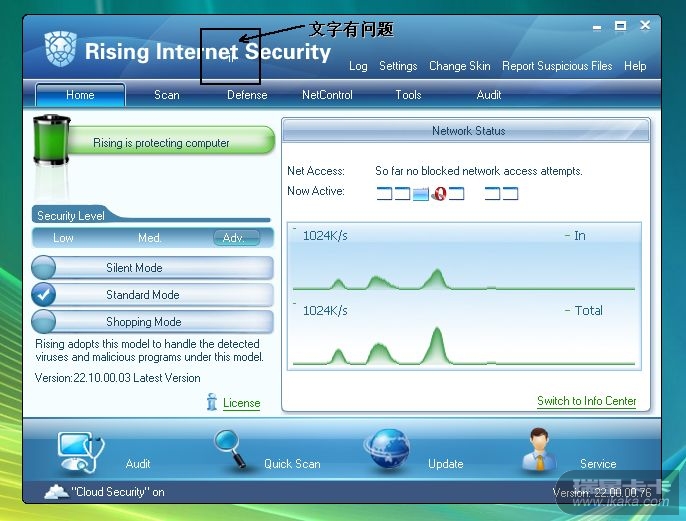This screenshot has width=686, height=521.
Task: Click the "Net Access:" label
Action: (316, 171)
